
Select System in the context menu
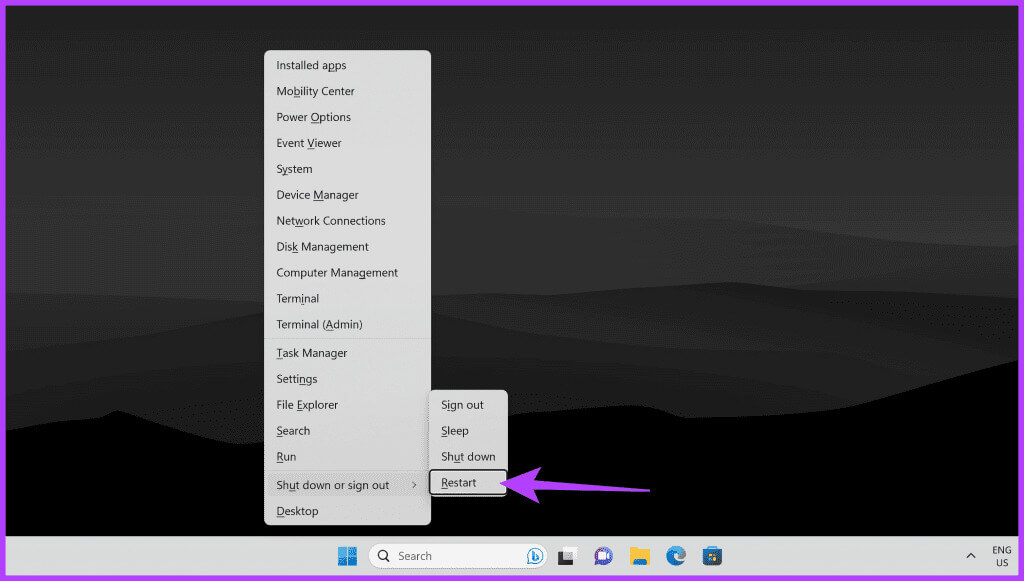[x=347, y=169]
